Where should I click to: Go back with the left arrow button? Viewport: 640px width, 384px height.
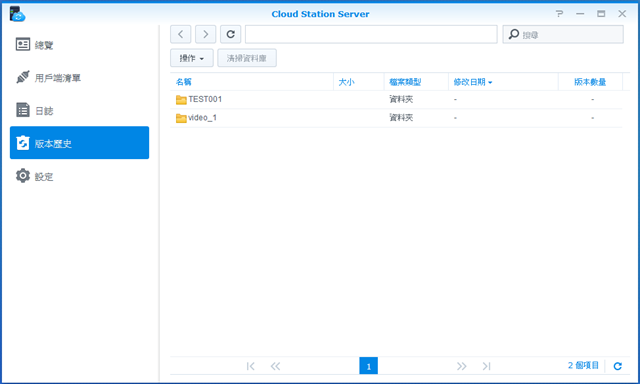pyautogui.click(x=180, y=34)
